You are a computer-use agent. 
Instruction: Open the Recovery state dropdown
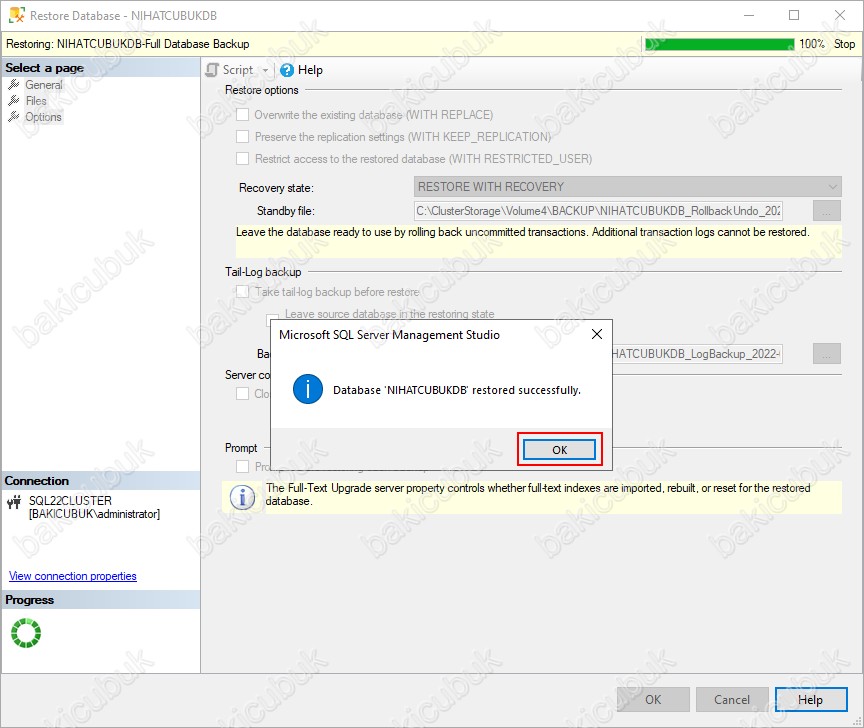pyautogui.click(x=628, y=187)
